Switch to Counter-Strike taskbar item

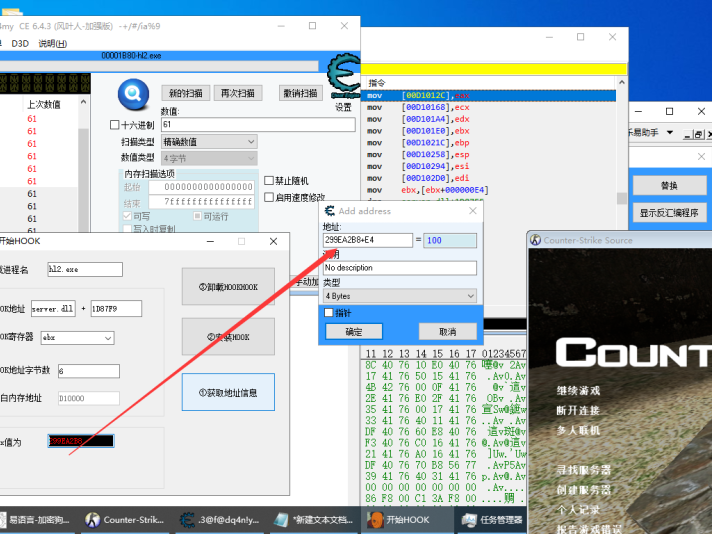coord(125,520)
